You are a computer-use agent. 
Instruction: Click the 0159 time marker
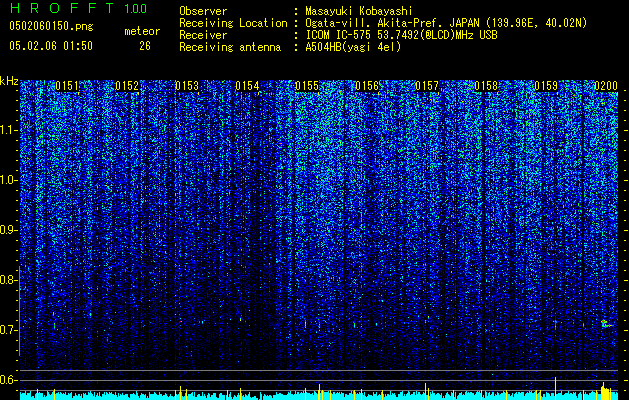546,86
